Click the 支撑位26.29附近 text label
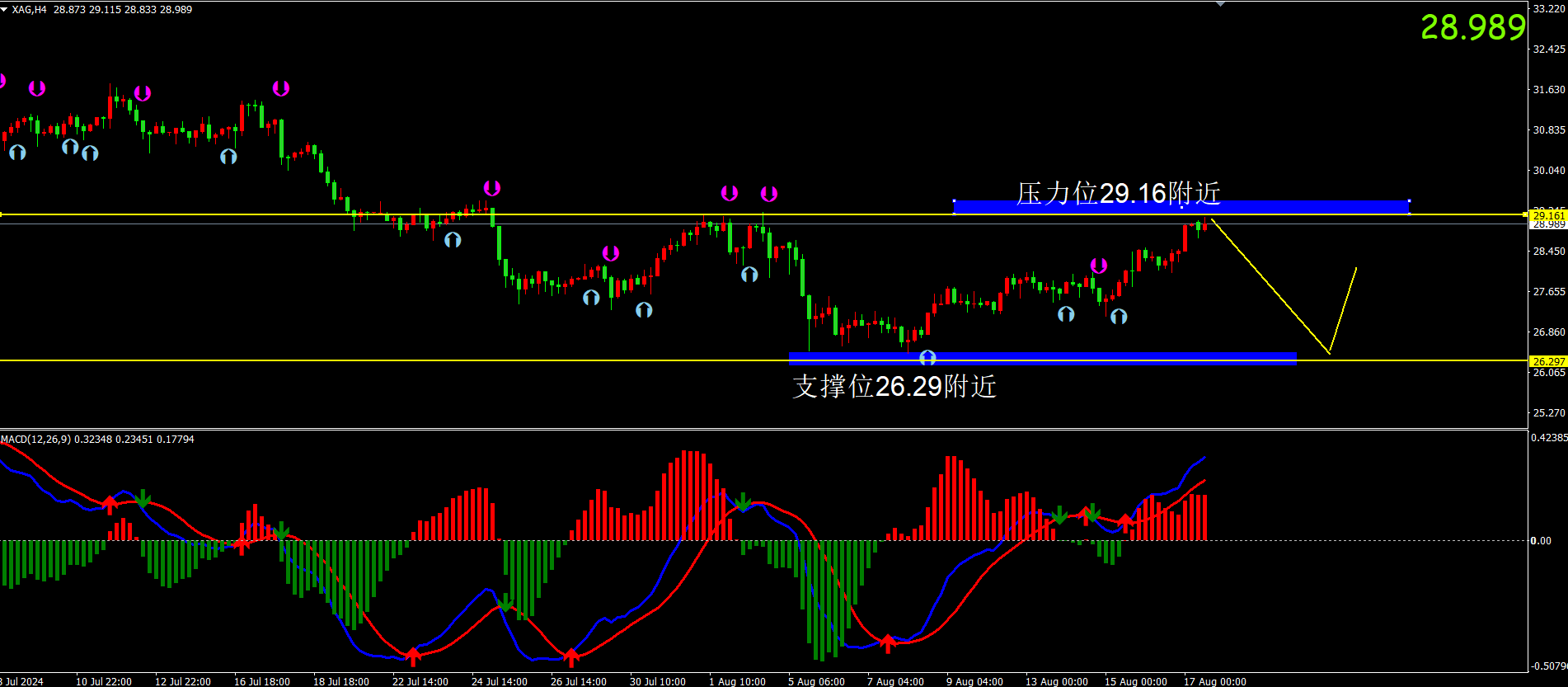 point(894,386)
